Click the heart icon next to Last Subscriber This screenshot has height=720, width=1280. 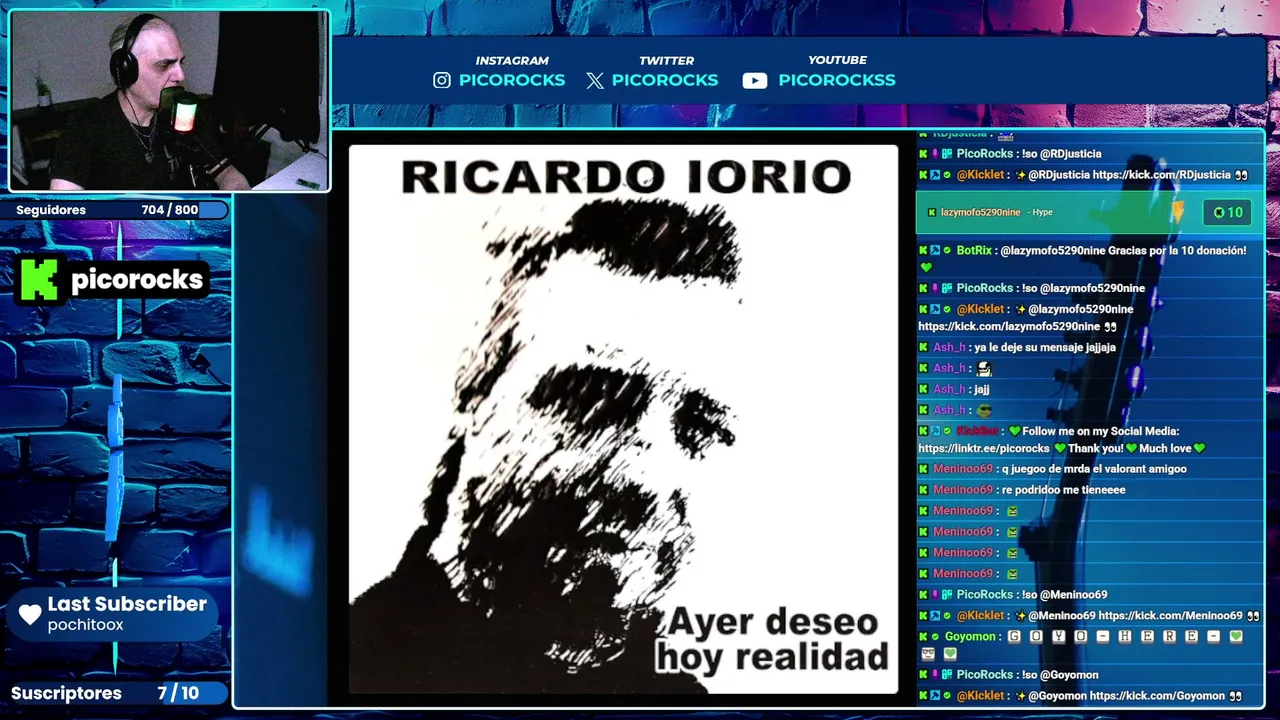[30, 614]
